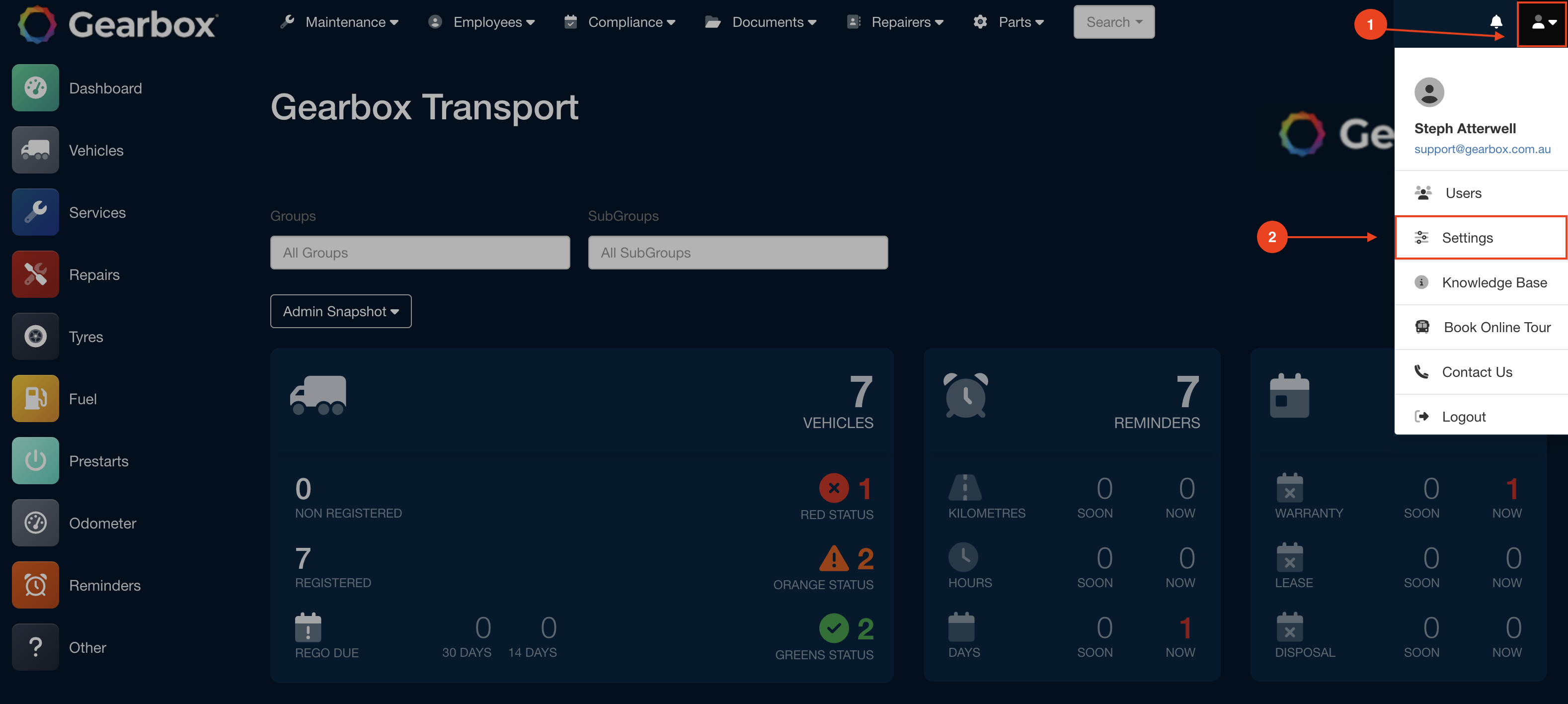Click the user avatar in profile menu

click(1429, 92)
